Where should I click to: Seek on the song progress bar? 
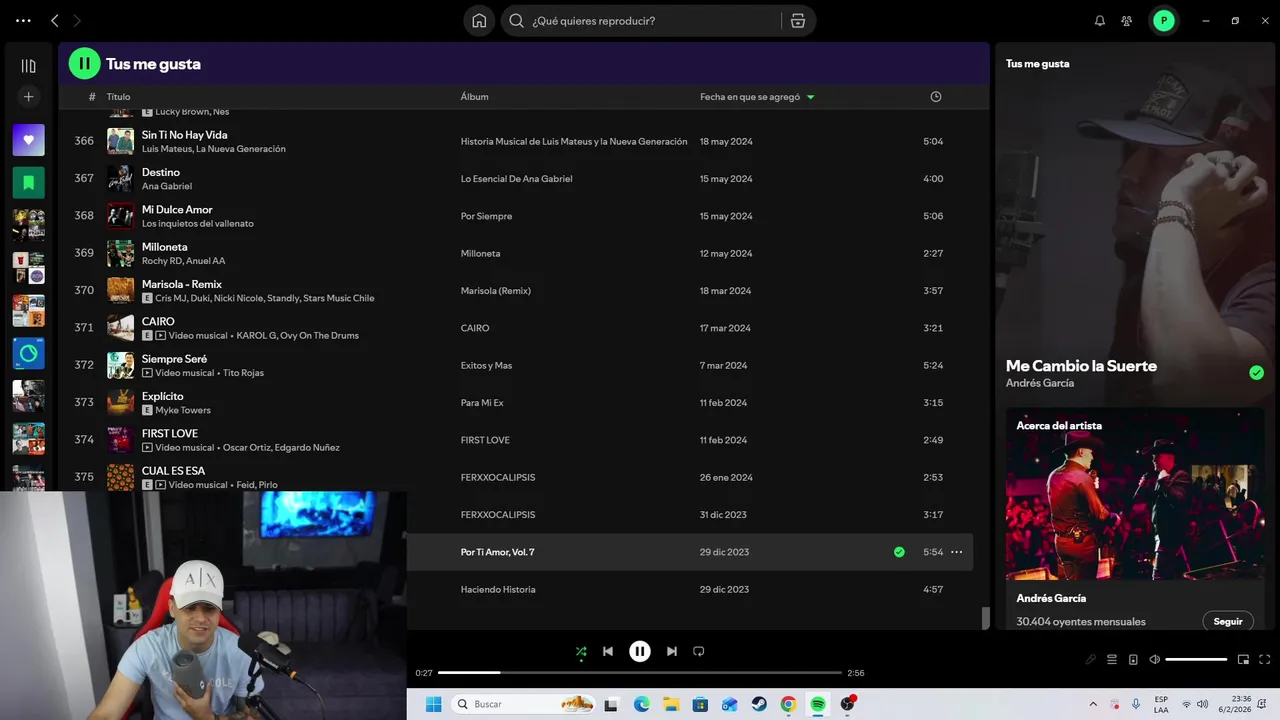click(640, 673)
